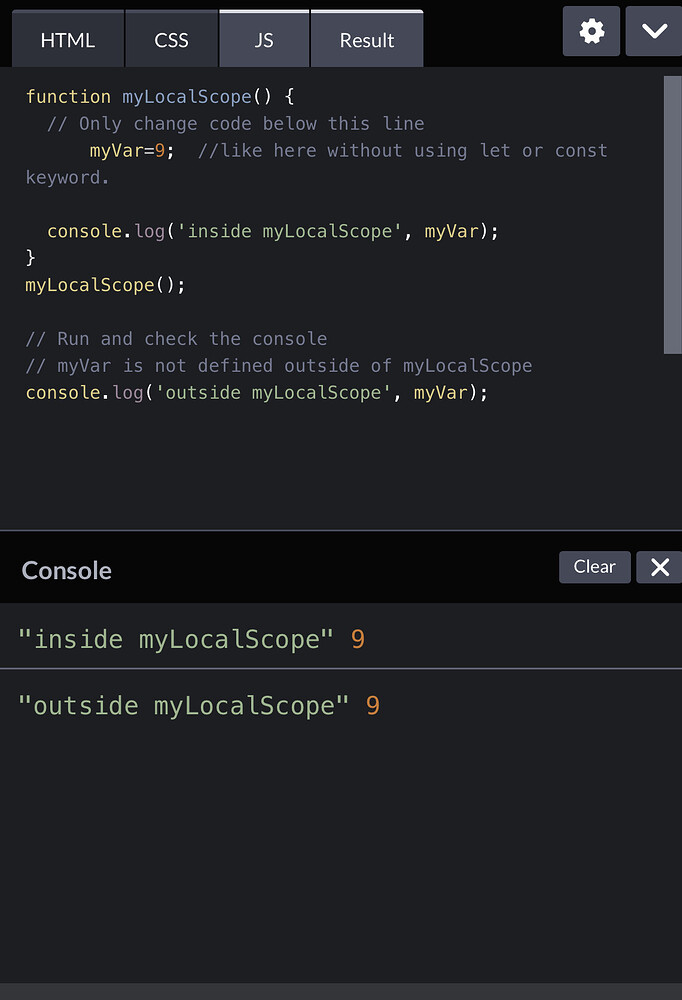682x1000 pixels.
Task: Click the X icon to close the Console
Action: (658, 567)
